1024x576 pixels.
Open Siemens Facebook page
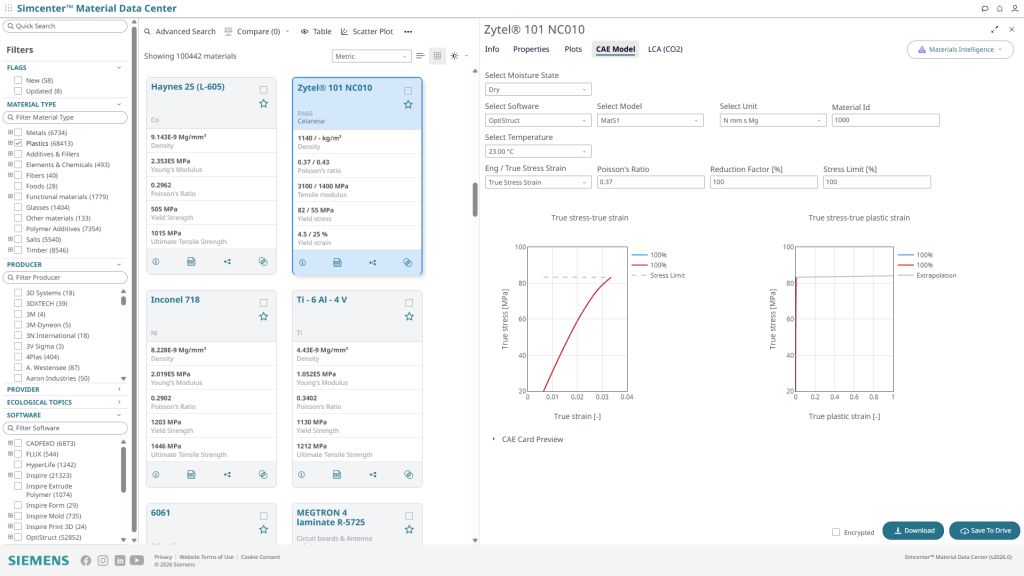[86, 560]
